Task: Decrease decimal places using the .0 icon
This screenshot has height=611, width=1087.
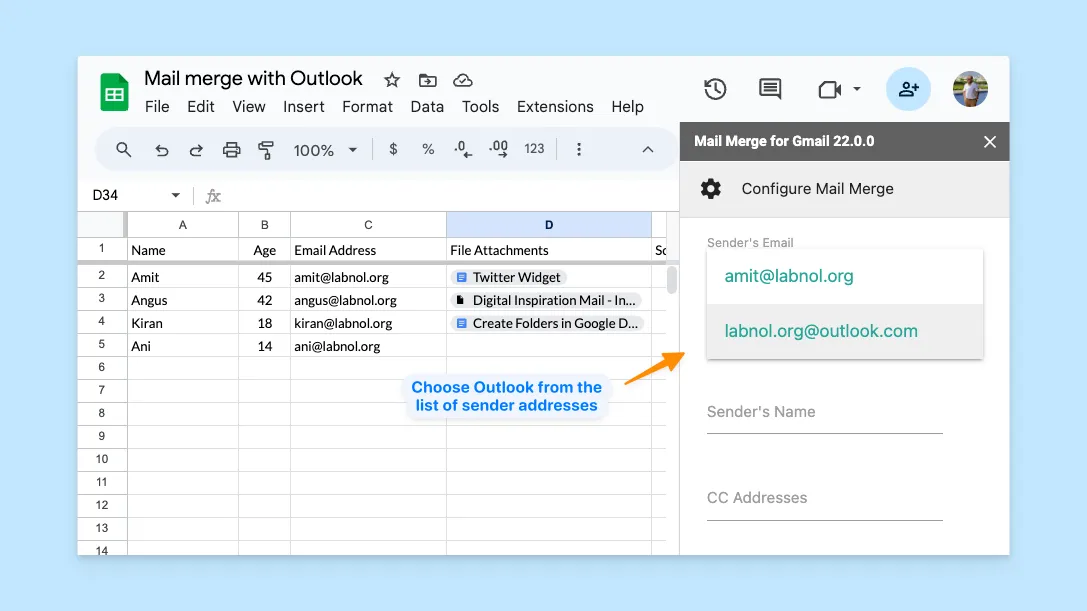Action: (462, 148)
